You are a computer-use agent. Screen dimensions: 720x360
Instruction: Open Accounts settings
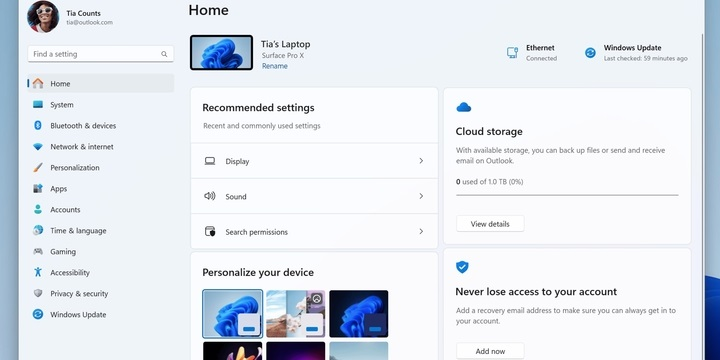(101, 209)
